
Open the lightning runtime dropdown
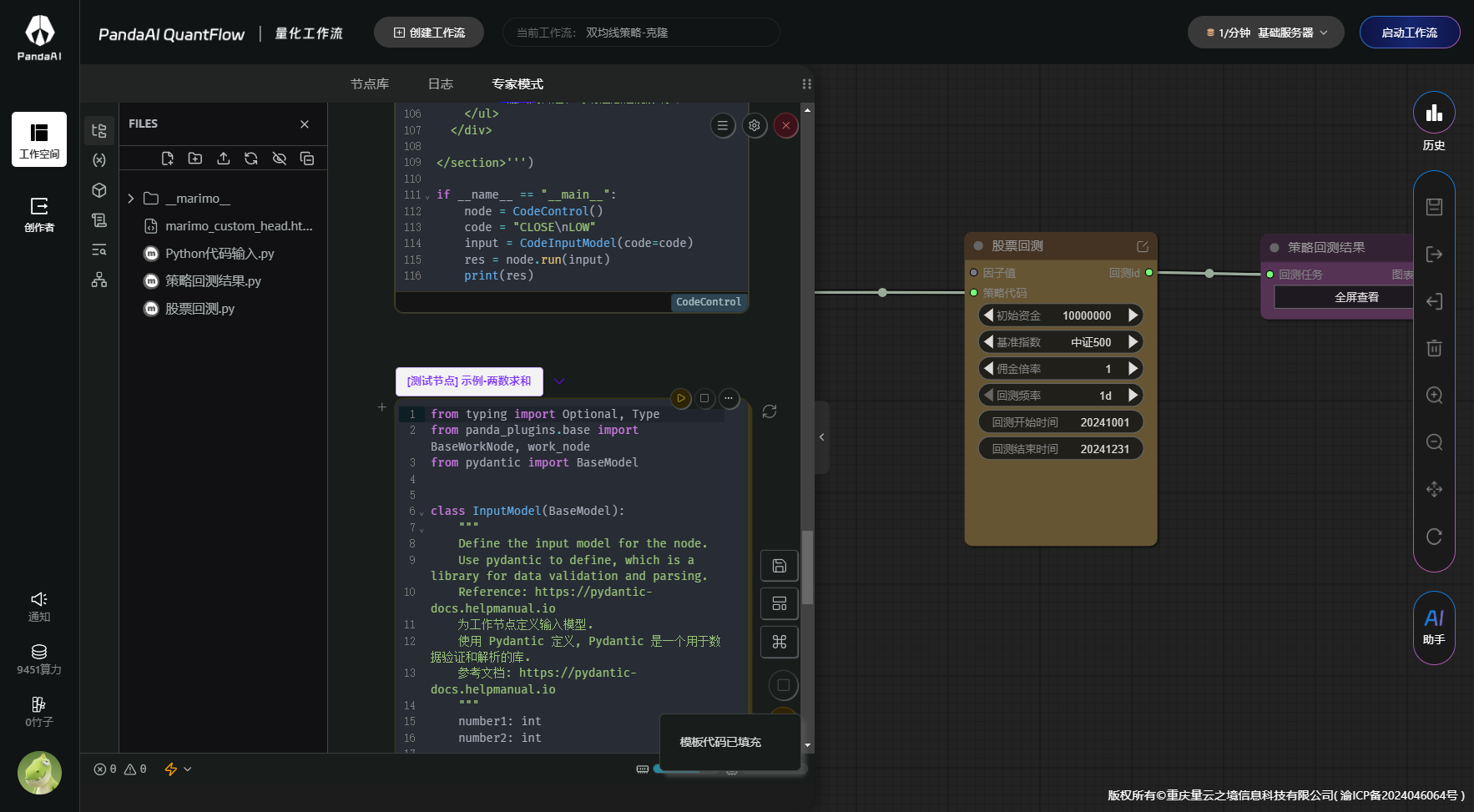point(178,769)
